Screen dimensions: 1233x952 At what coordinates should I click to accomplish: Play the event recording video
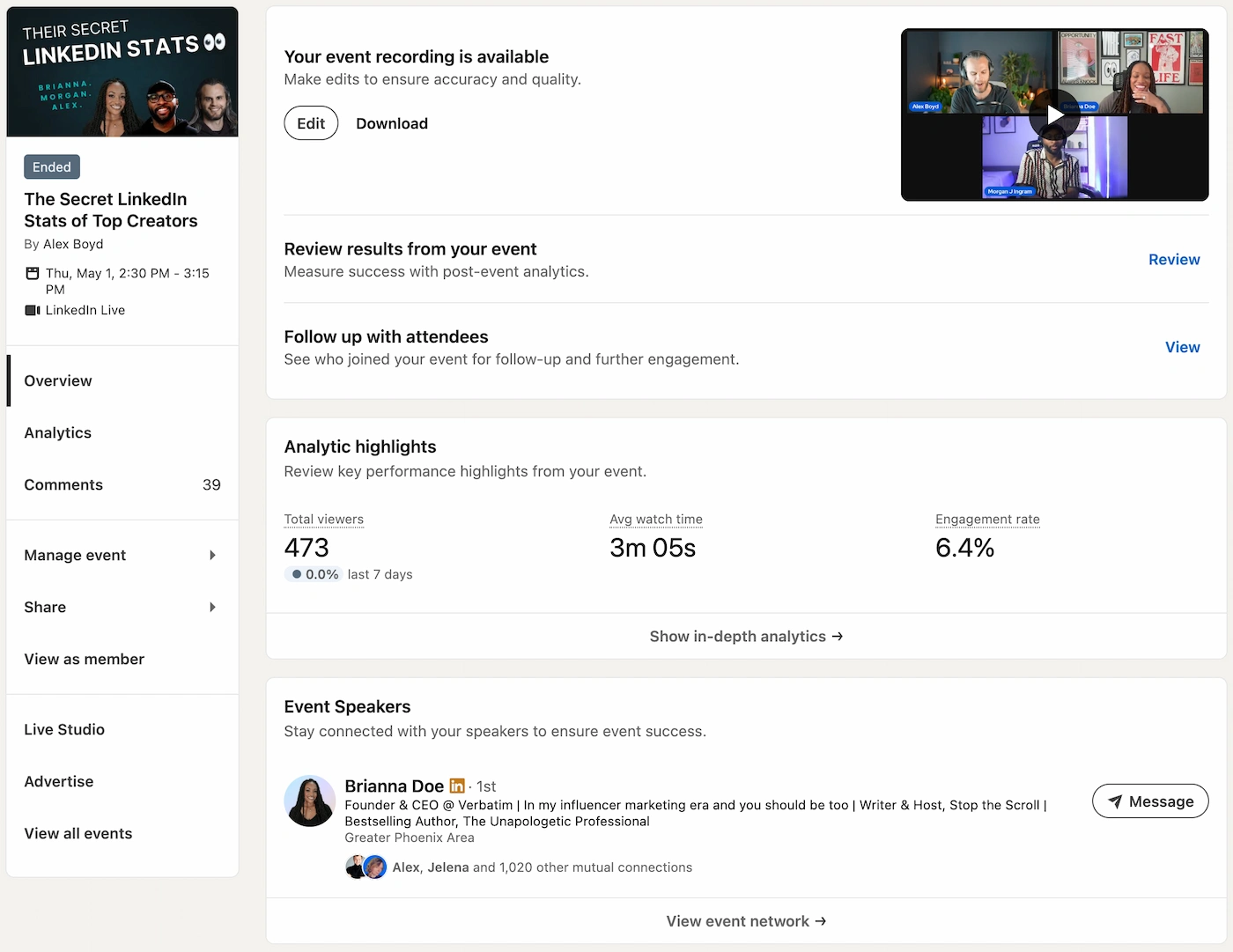(1054, 114)
